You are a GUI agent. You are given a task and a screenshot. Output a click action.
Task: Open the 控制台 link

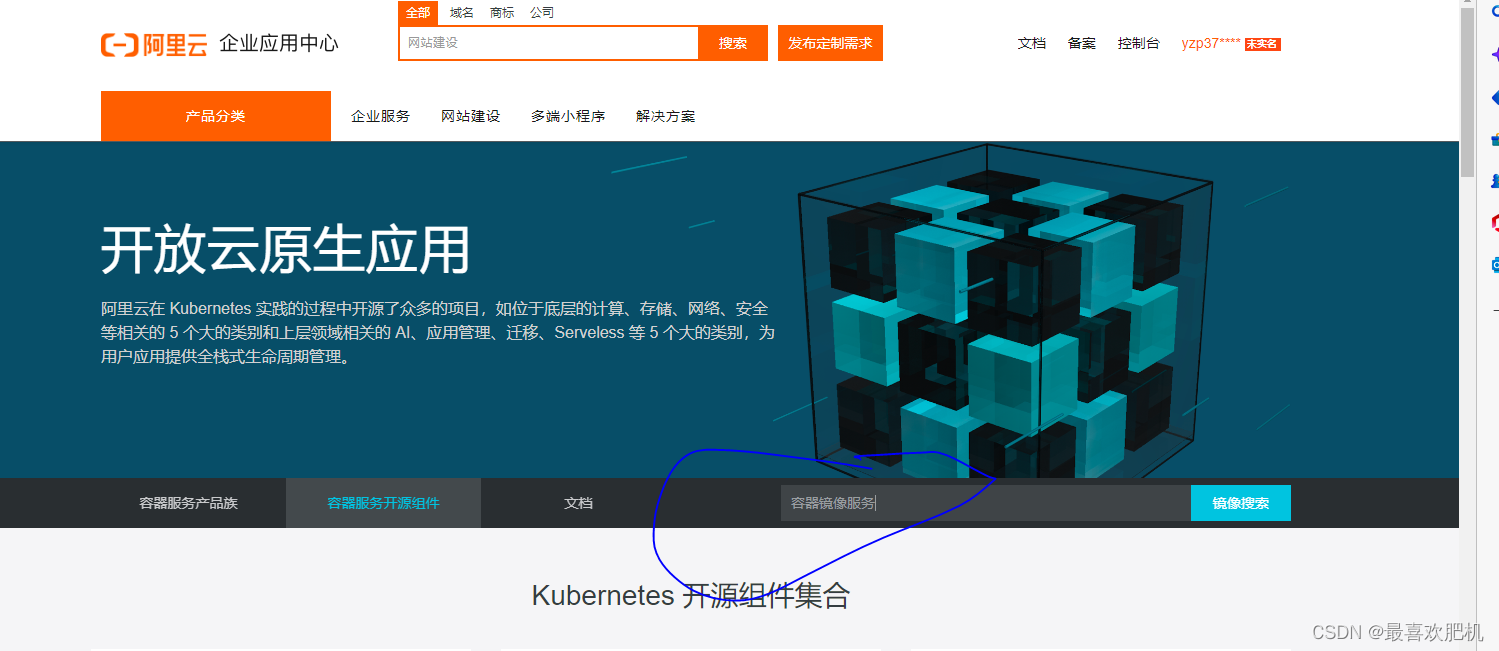click(1139, 43)
